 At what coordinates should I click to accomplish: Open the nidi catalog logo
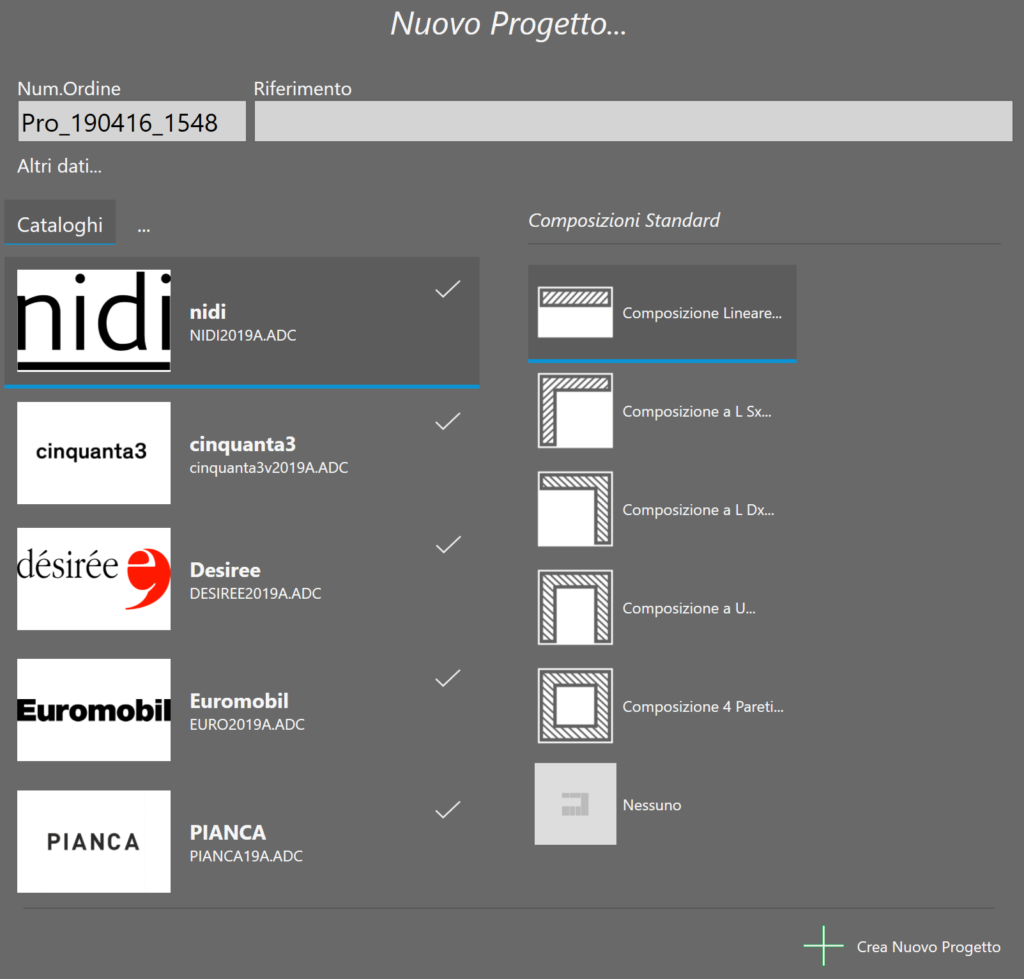tap(93, 321)
